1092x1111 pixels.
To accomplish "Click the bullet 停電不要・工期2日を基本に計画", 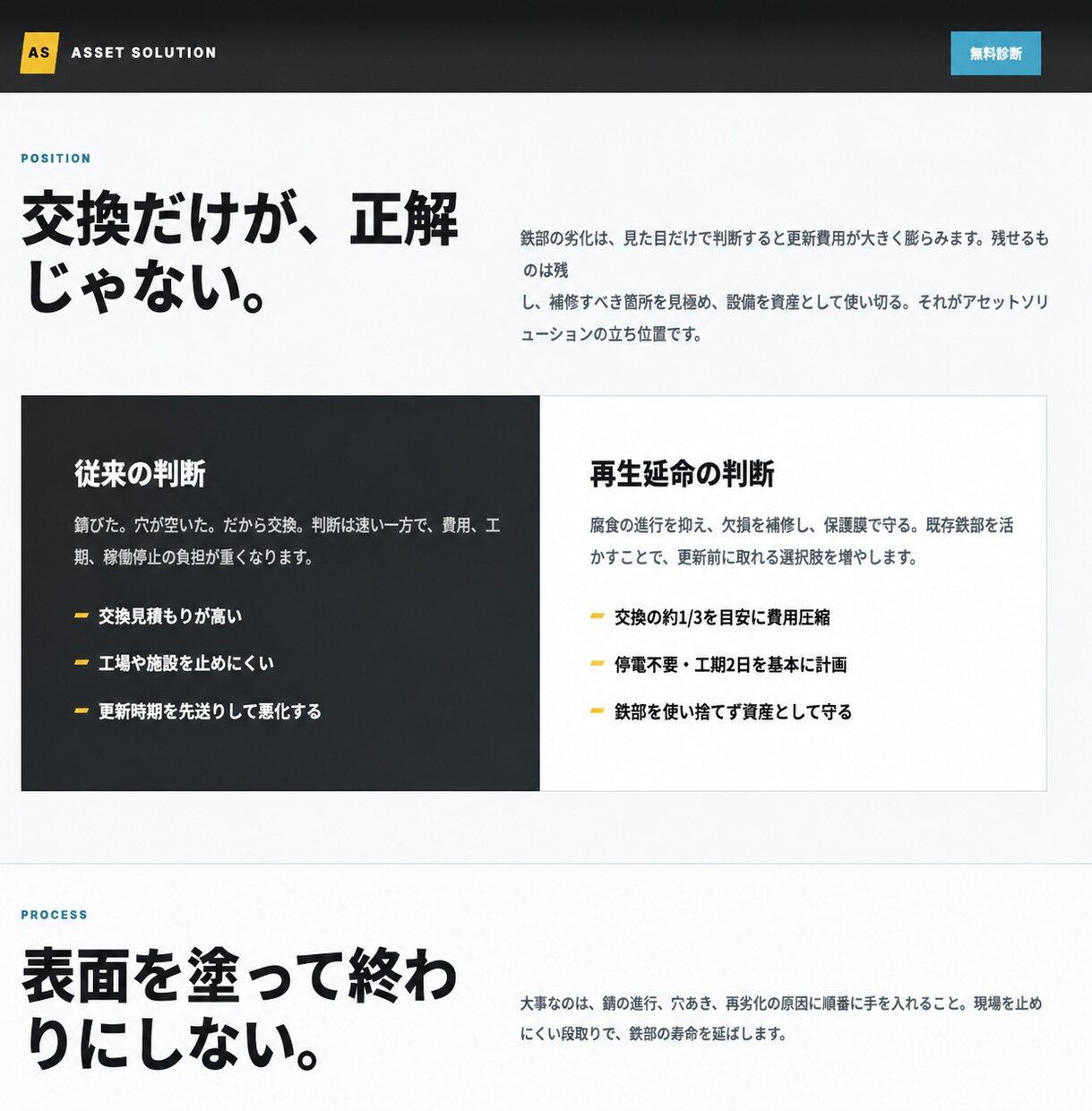I will pos(730,665).
